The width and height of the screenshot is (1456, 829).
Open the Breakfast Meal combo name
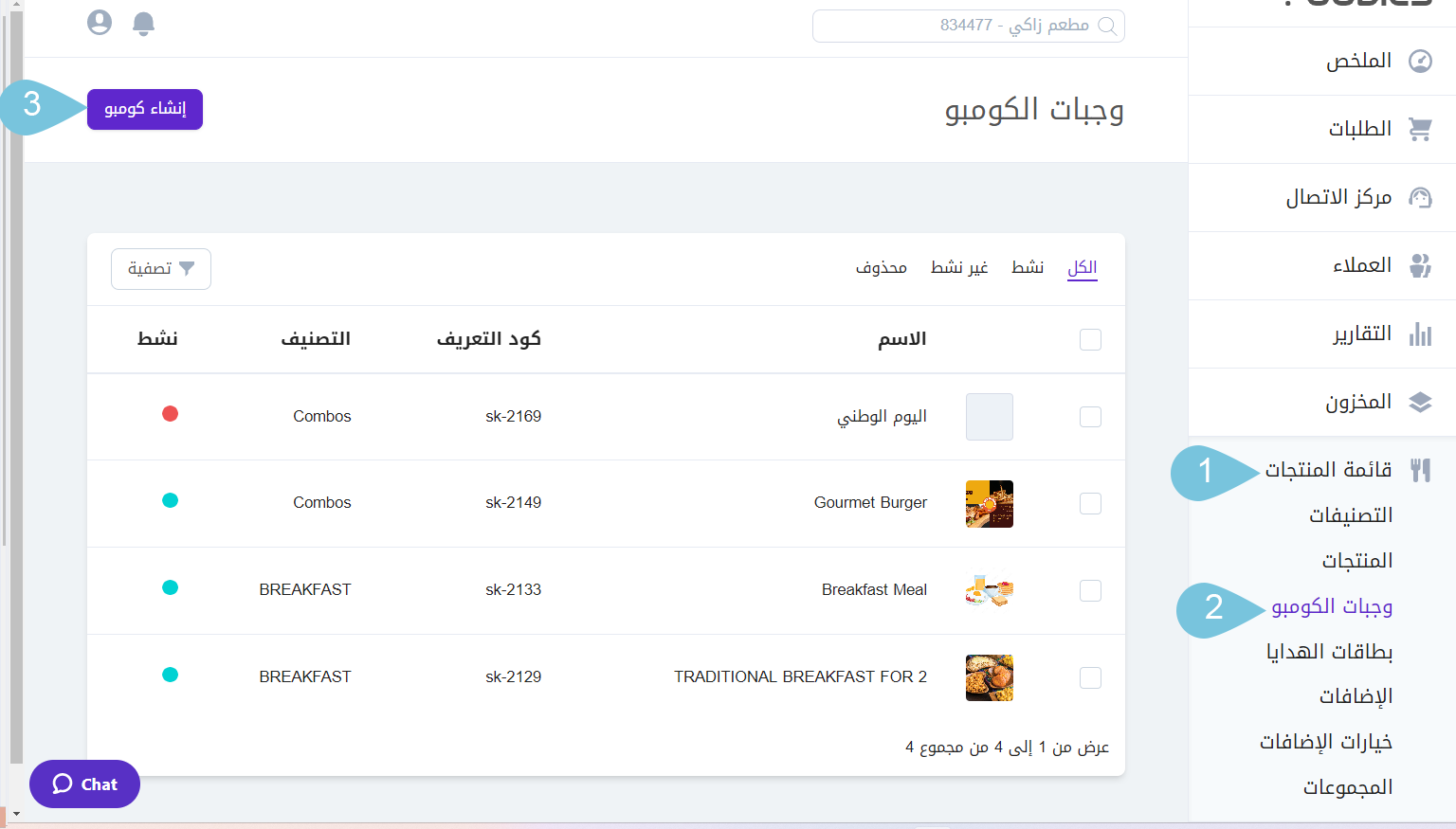click(874, 589)
